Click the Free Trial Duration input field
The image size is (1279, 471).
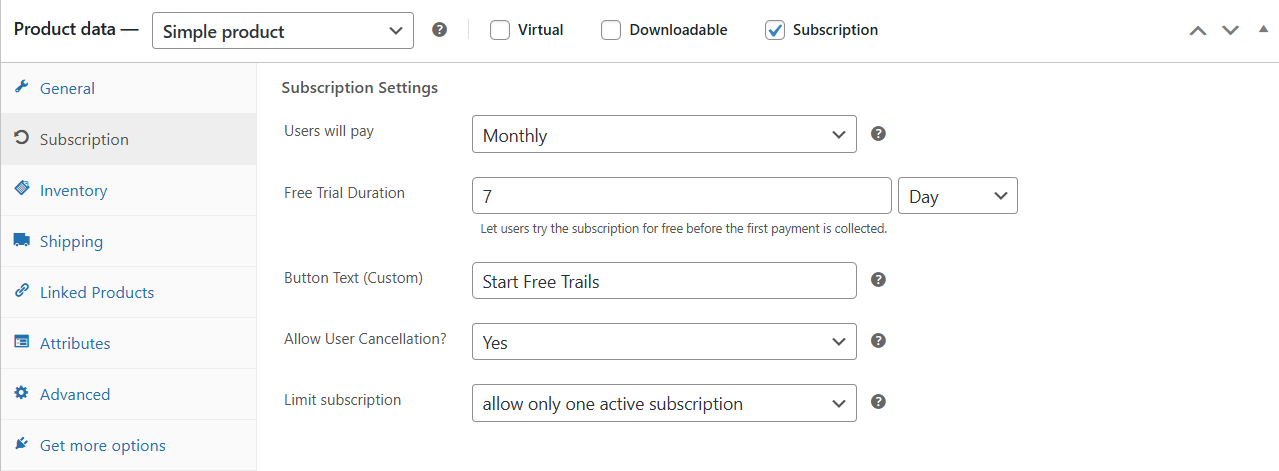pos(681,196)
